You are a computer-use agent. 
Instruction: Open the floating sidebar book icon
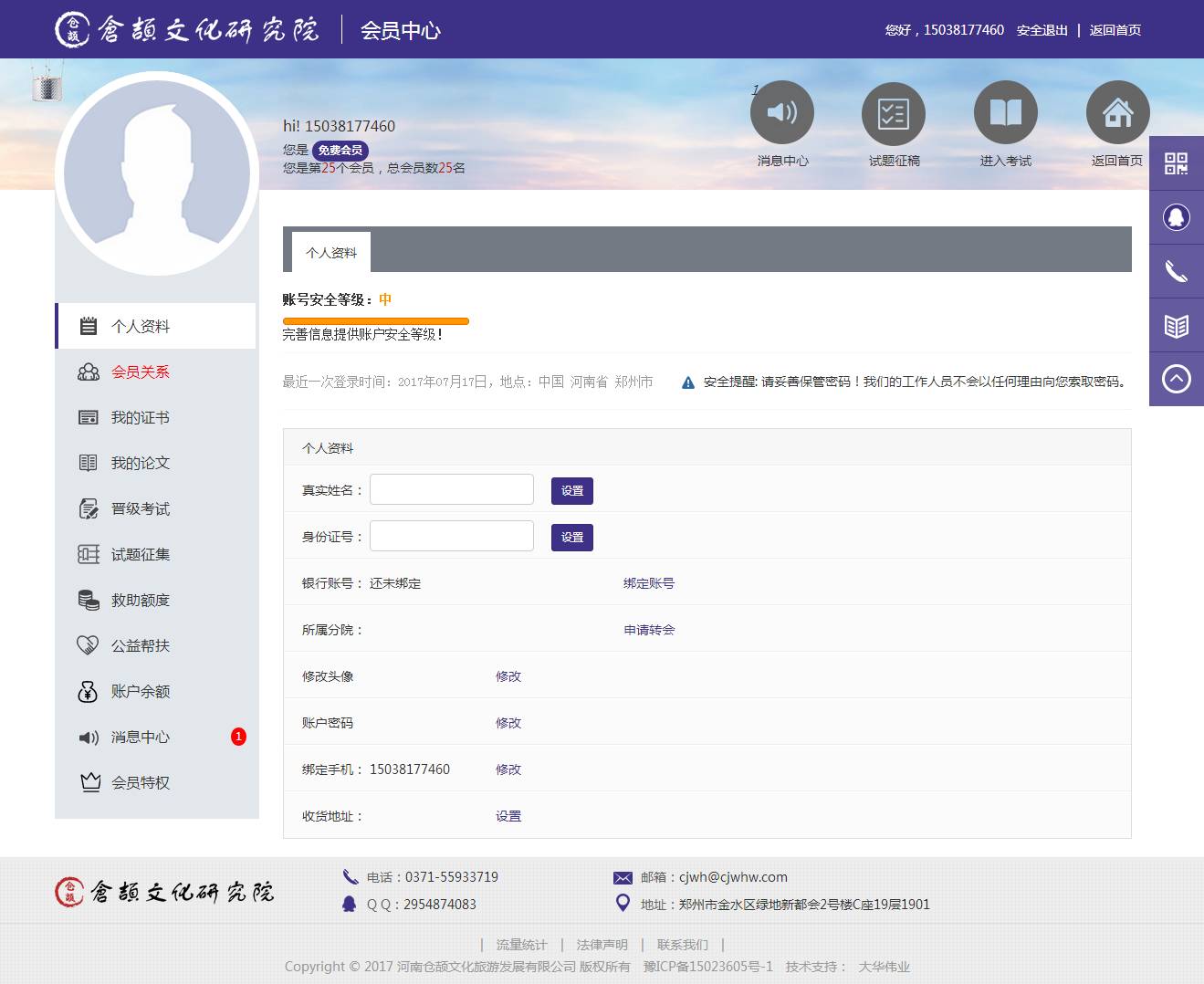(x=1176, y=325)
